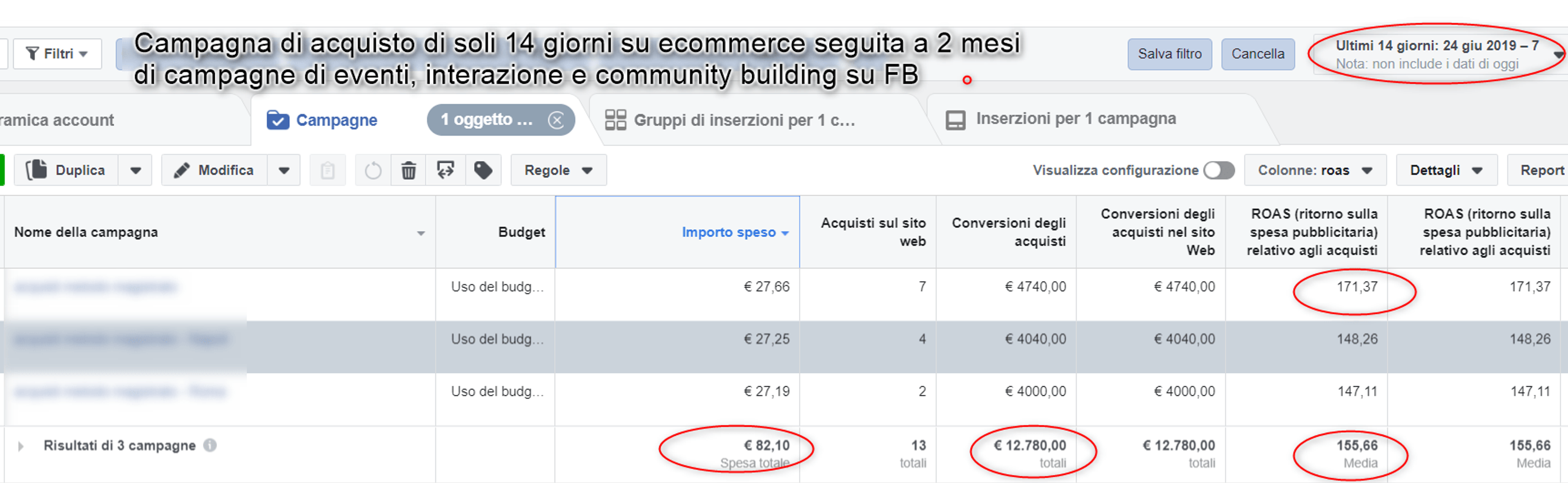Click the export/share arrows icon
This screenshot has width=1568, height=483.
pyautogui.click(x=445, y=170)
